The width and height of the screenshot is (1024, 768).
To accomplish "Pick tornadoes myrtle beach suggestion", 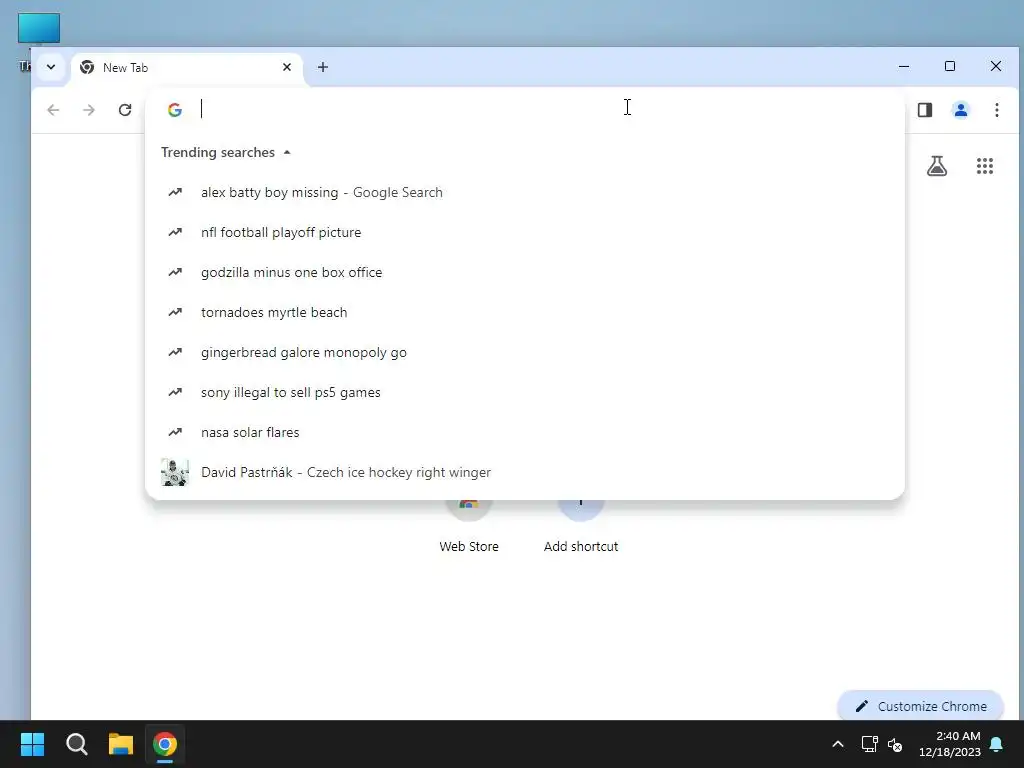I will (524, 312).
